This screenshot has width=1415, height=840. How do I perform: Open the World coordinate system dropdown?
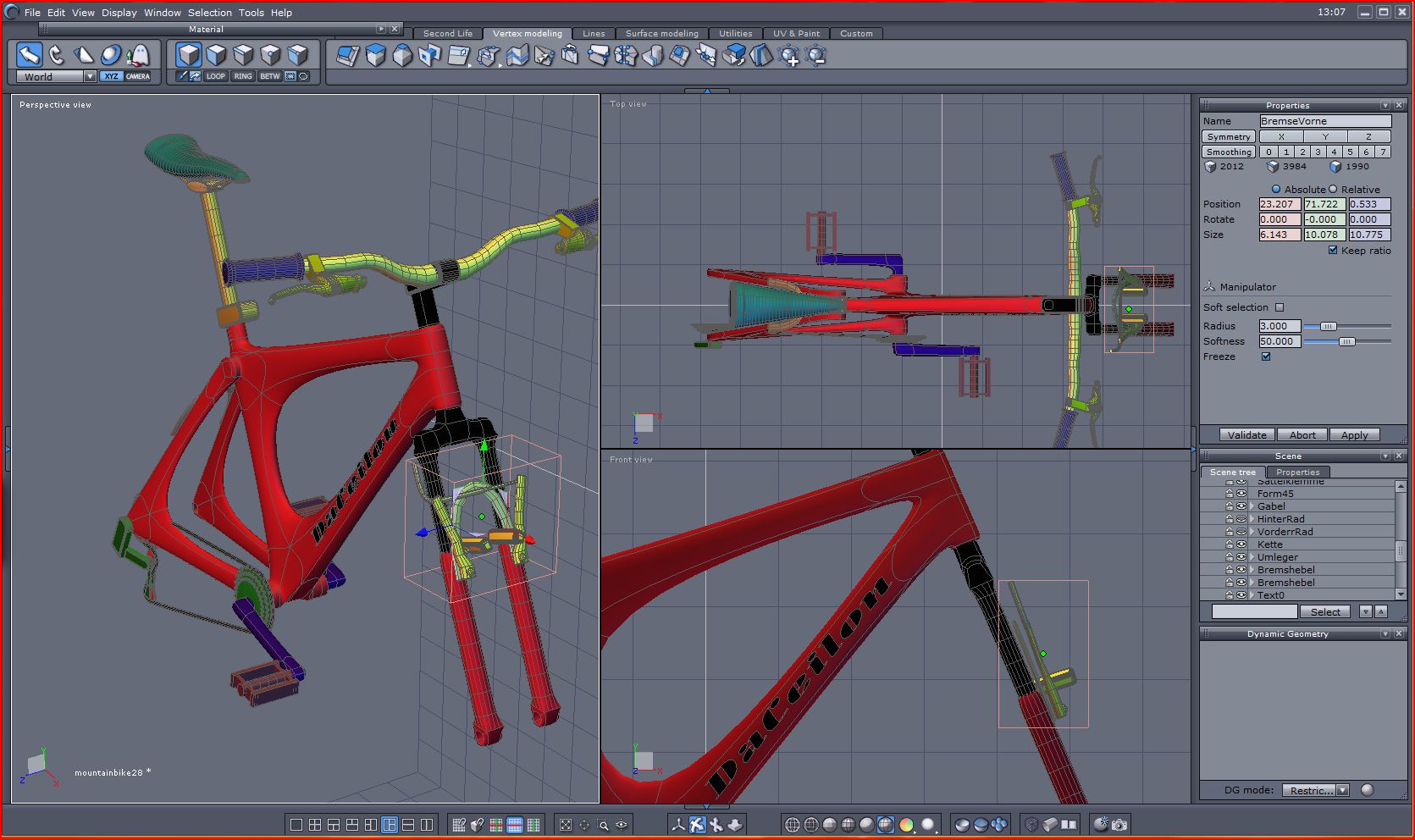[90, 76]
